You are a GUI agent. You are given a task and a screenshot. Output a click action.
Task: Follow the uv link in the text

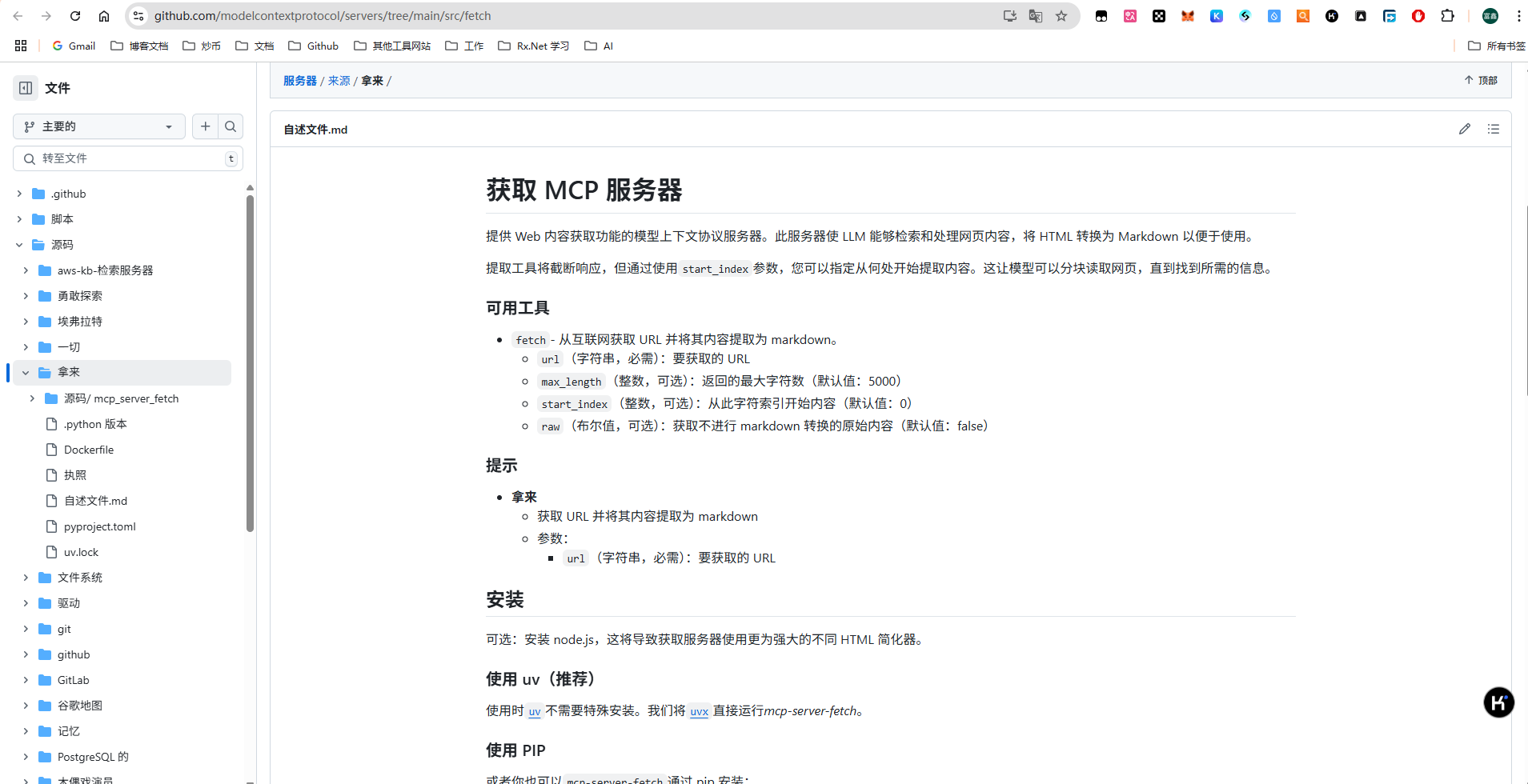click(535, 711)
